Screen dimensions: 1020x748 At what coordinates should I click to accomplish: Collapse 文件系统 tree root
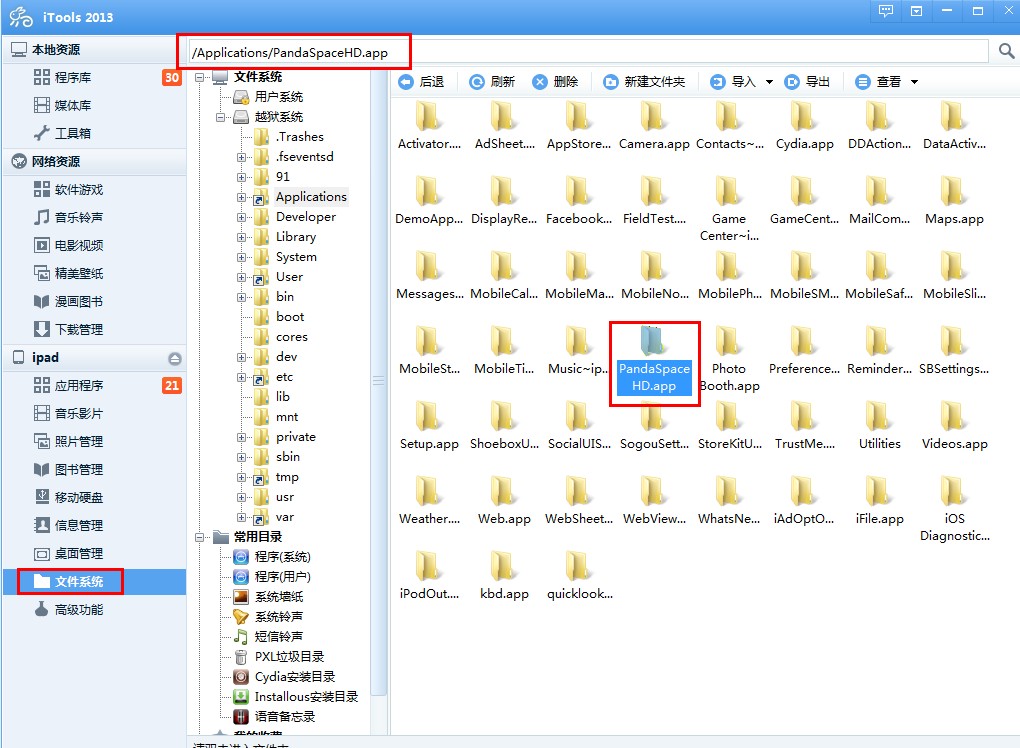[x=199, y=77]
